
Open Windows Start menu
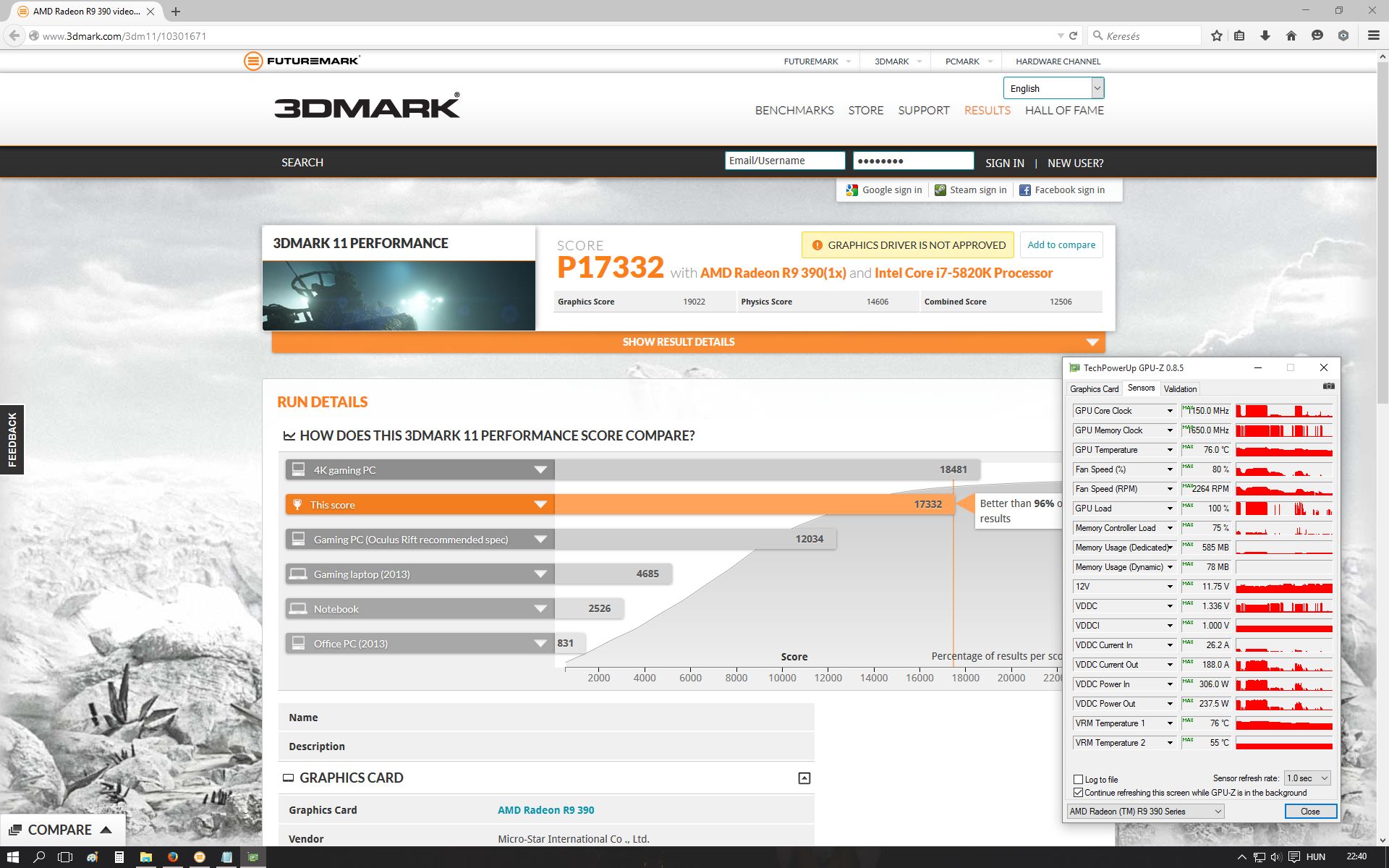pos(12,857)
